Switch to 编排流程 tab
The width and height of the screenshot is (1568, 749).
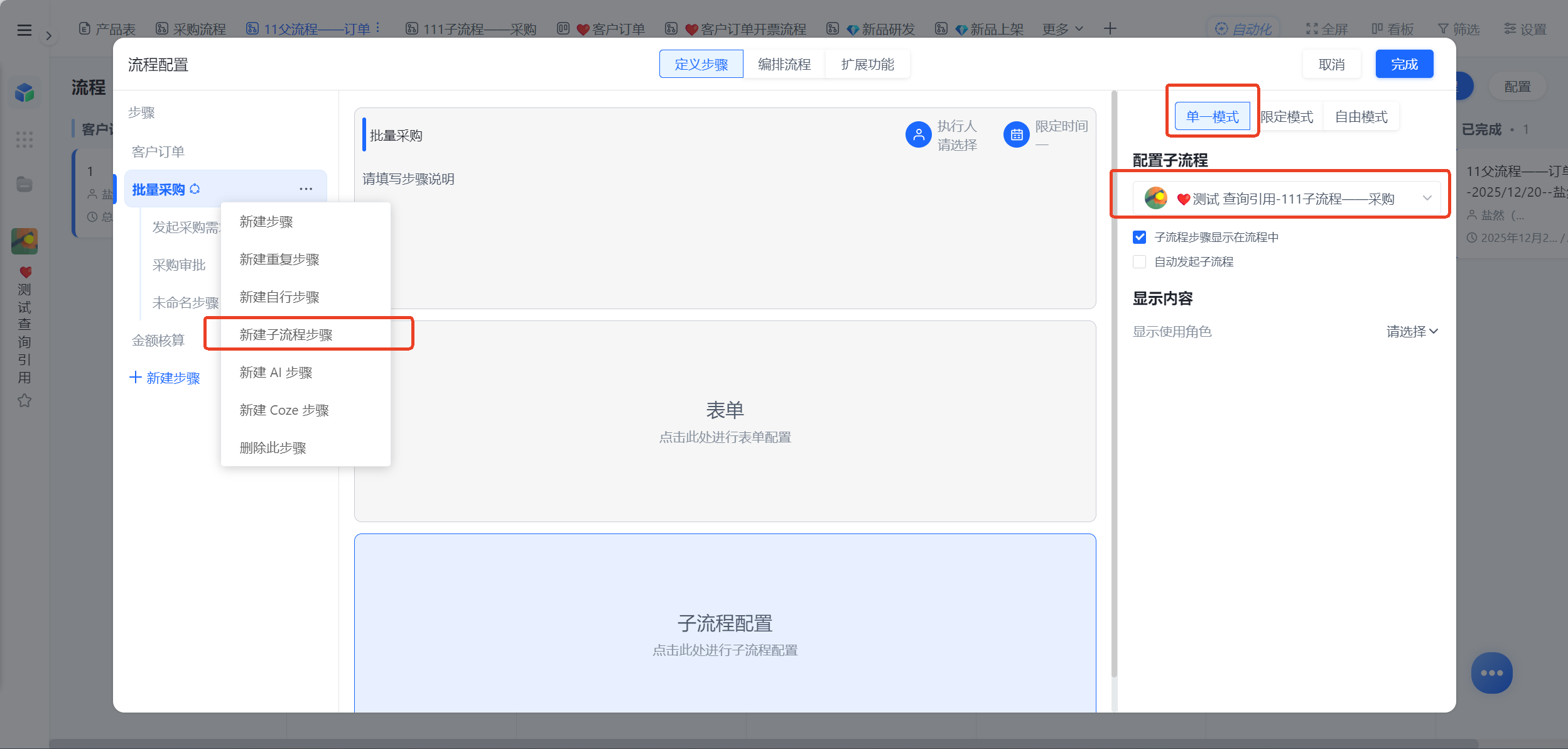click(784, 64)
